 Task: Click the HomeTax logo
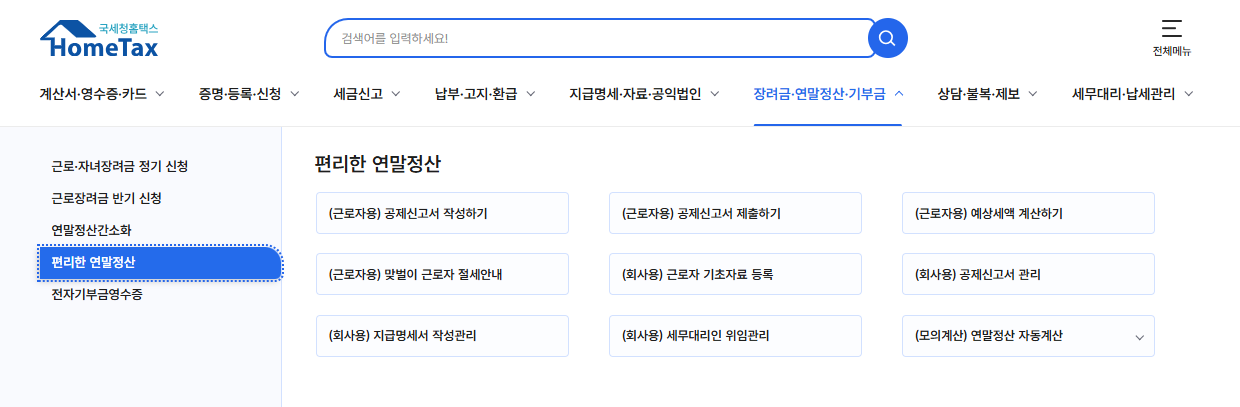point(99,39)
